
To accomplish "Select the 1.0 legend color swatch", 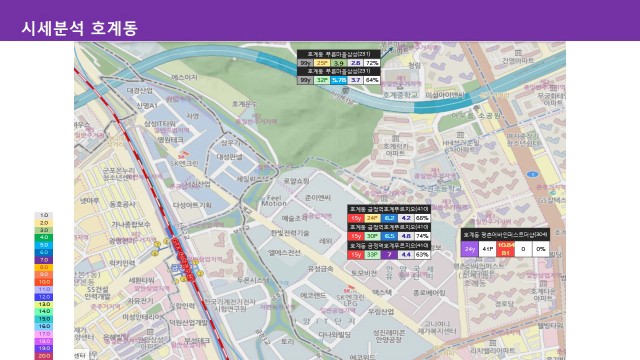I will click(43, 215).
